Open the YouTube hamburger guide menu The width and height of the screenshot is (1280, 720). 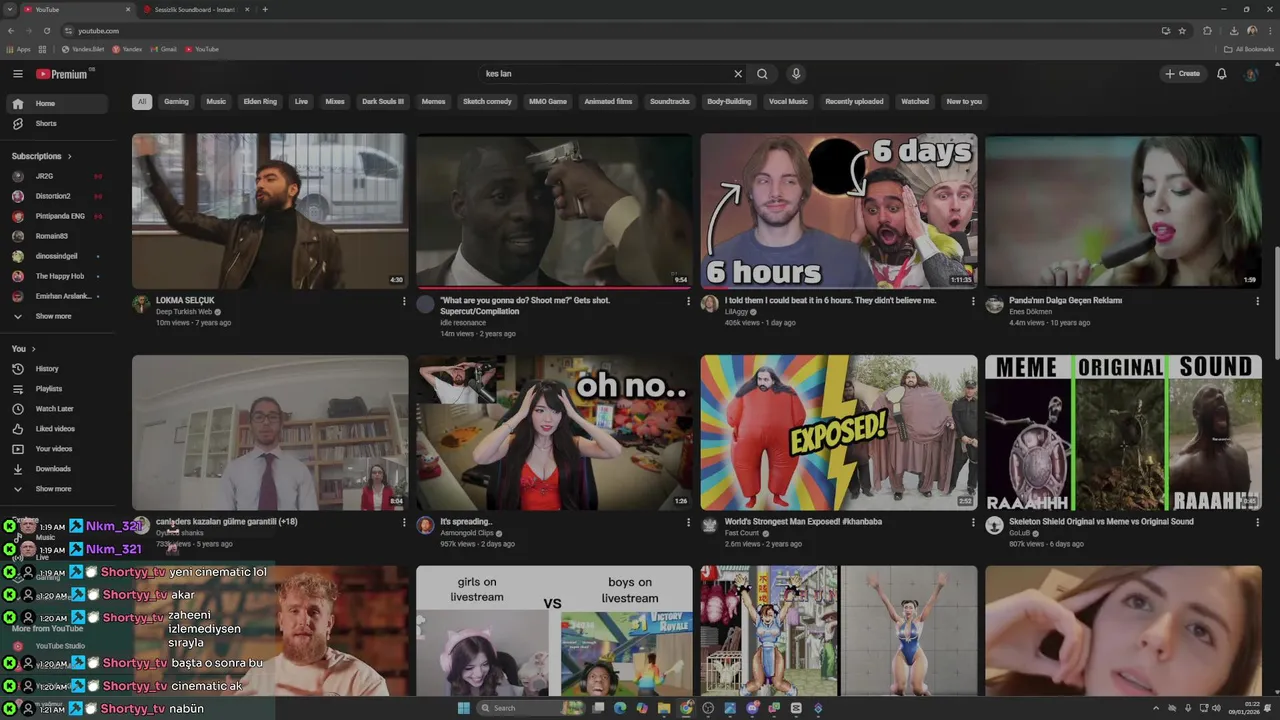tap(17, 74)
